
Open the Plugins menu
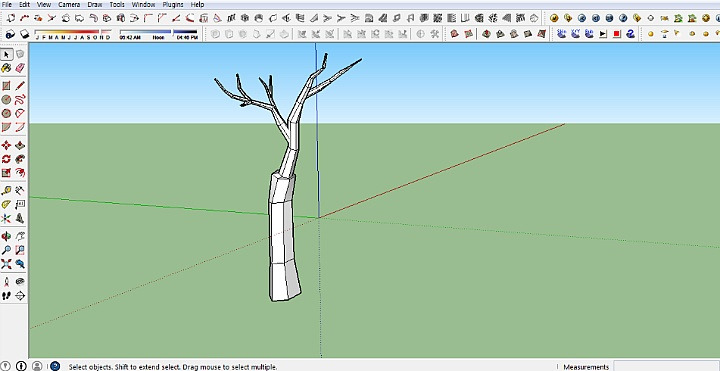pyautogui.click(x=173, y=4)
